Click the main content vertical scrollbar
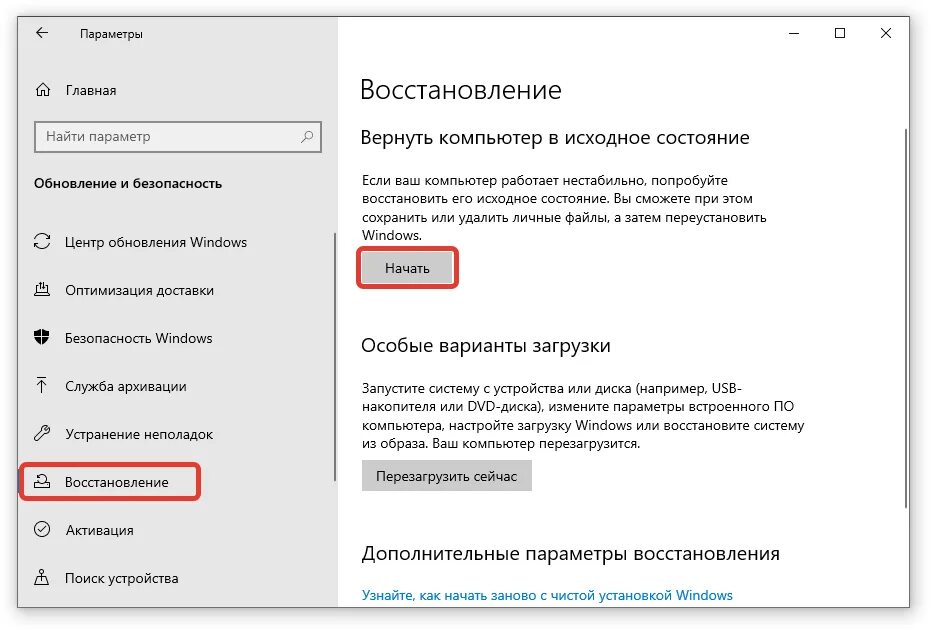 906,318
